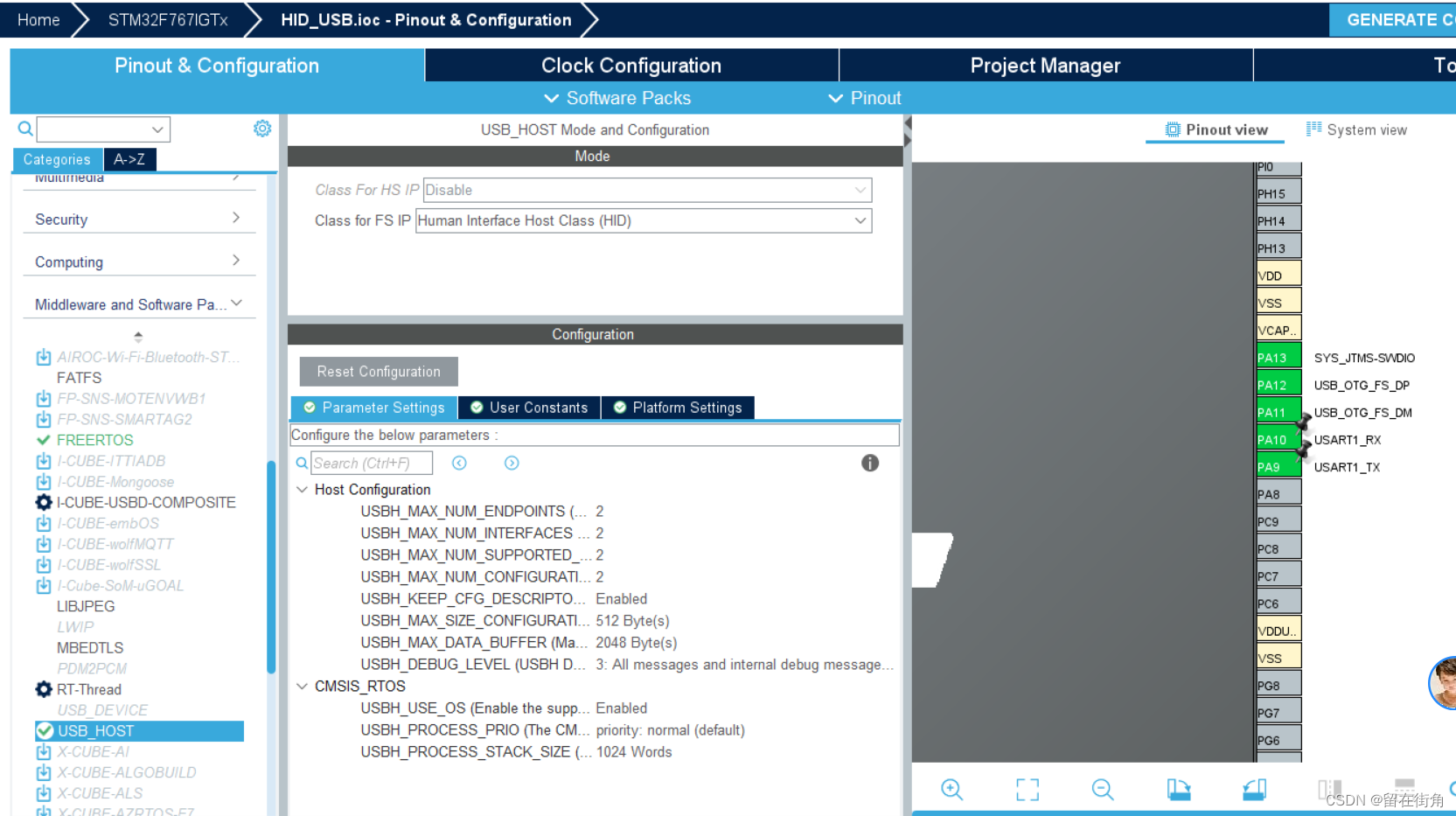Zoom out of the pinout view
This screenshot has width=1456, height=816.
point(1103,790)
